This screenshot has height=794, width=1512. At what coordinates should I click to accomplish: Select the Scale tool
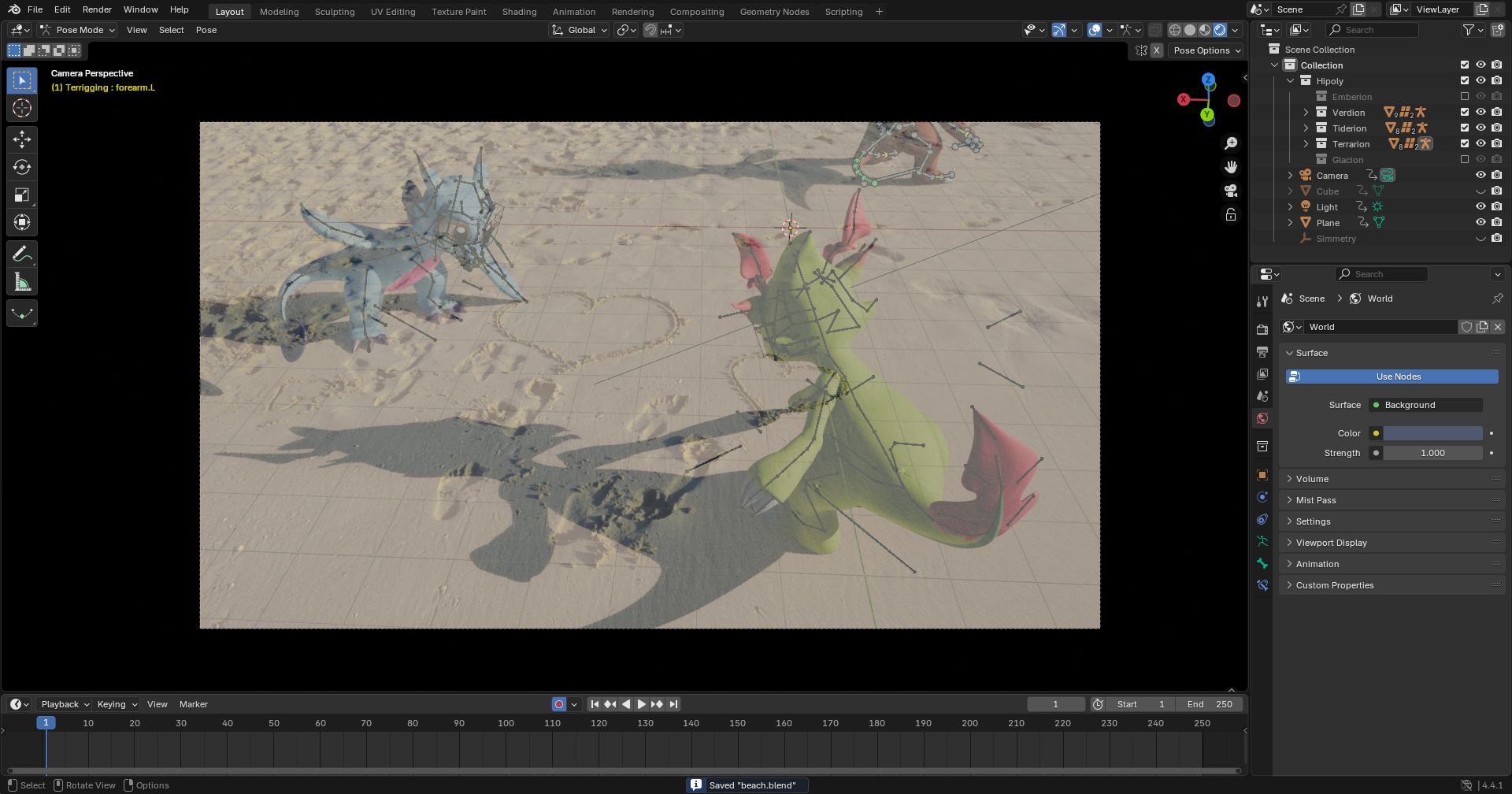pos(22,195)
